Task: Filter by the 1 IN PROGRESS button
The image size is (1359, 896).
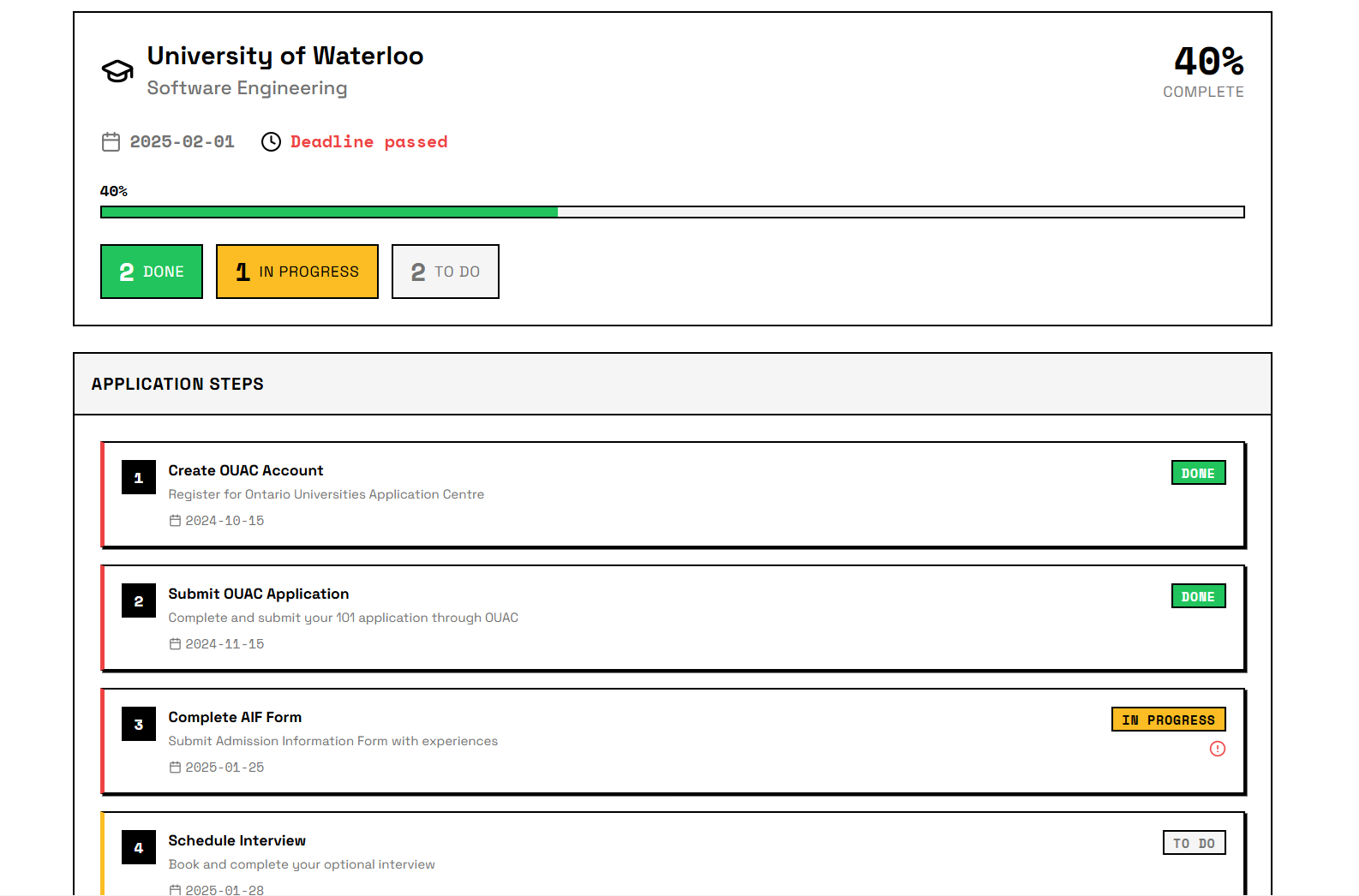Action: [297, 272]
